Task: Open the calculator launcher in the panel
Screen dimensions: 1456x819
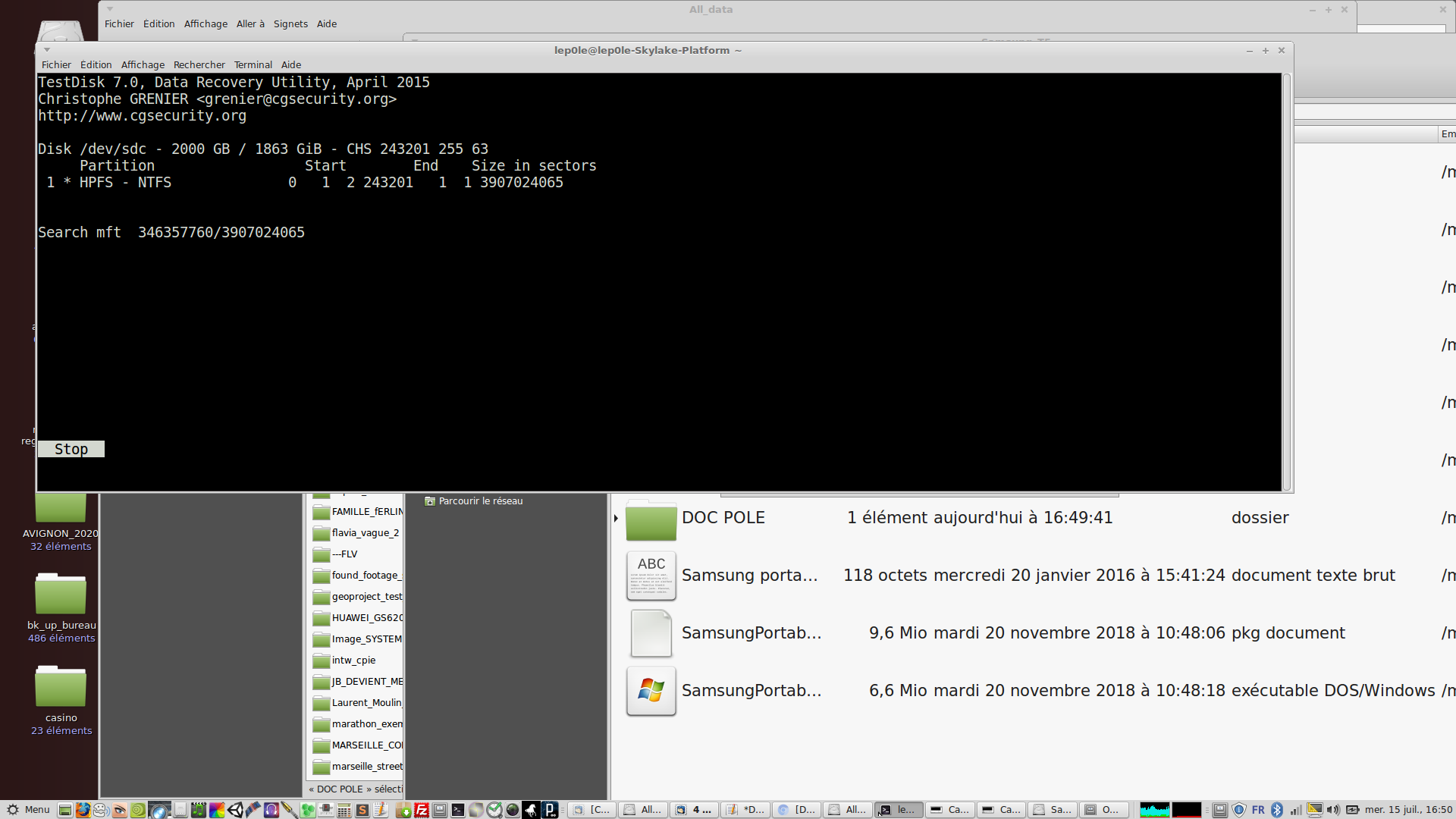Action: [344, 810]
